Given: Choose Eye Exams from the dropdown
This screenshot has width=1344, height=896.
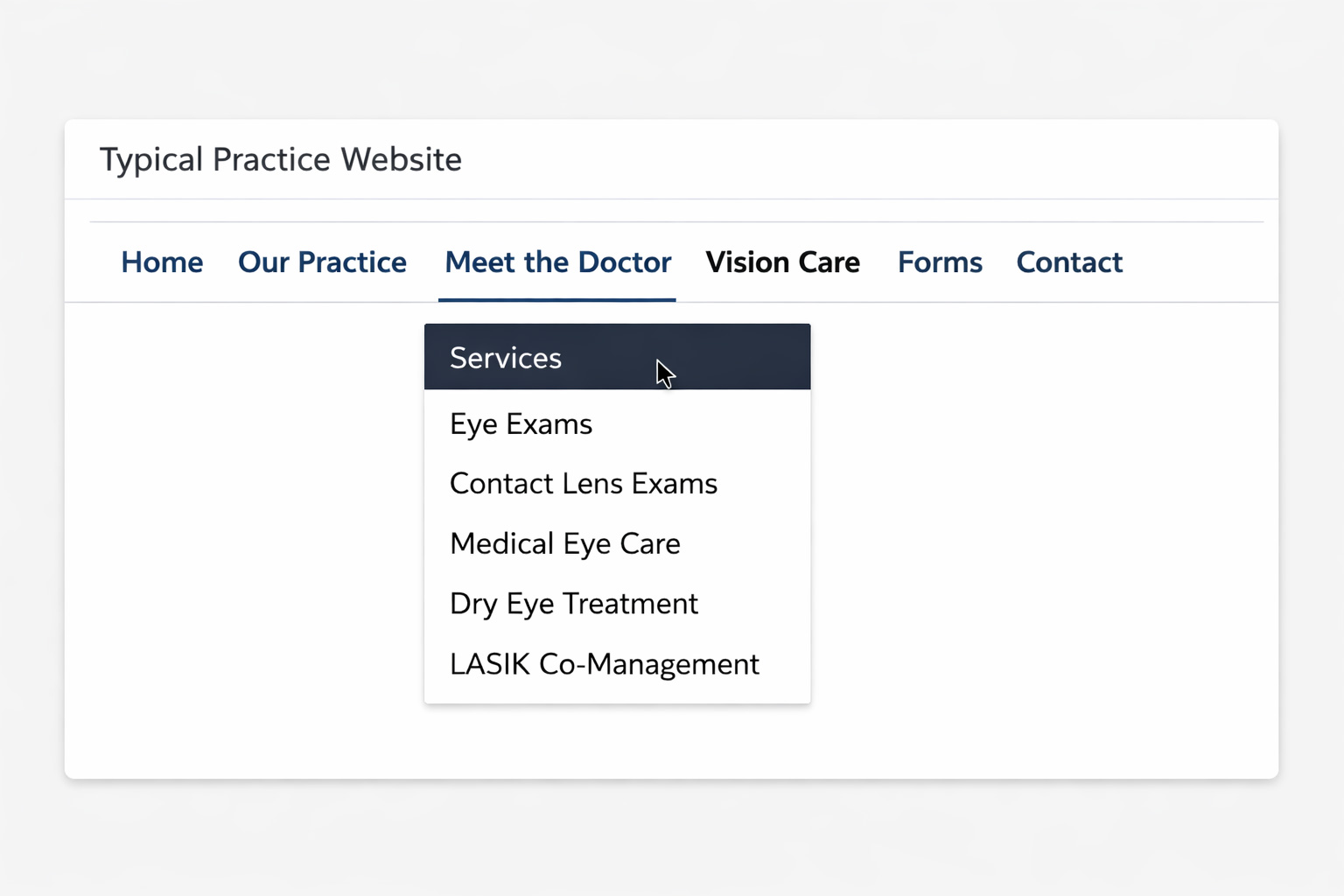Looking at the screenshot, I should click(521, 423).
